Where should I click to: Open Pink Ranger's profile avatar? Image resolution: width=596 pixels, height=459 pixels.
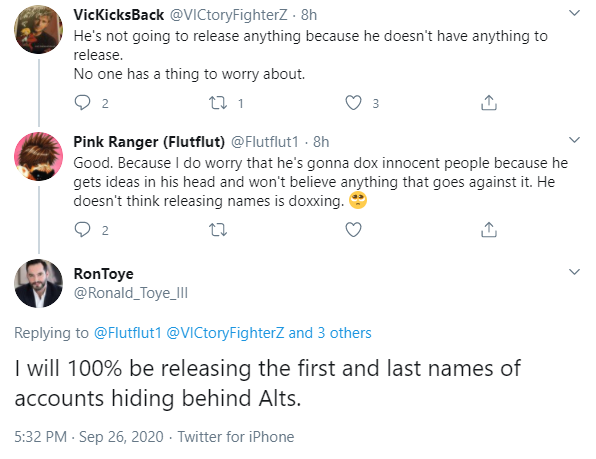(38, 156)
